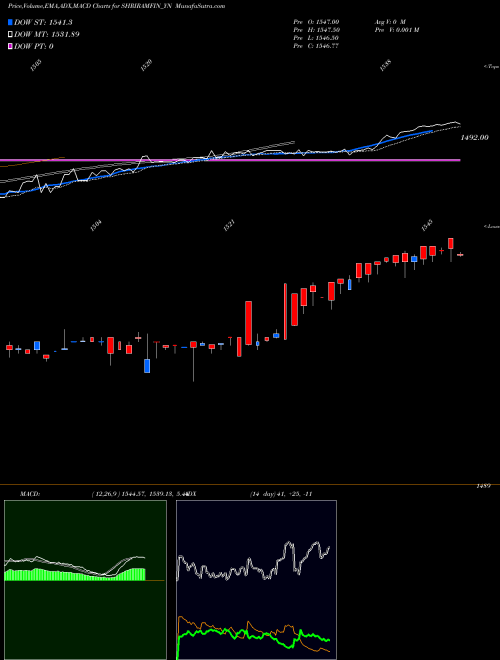Select the 'DOW PT: 0' label
Viewport: 500px width, 660px height.
pyautogui.click(x=34, y=46)
